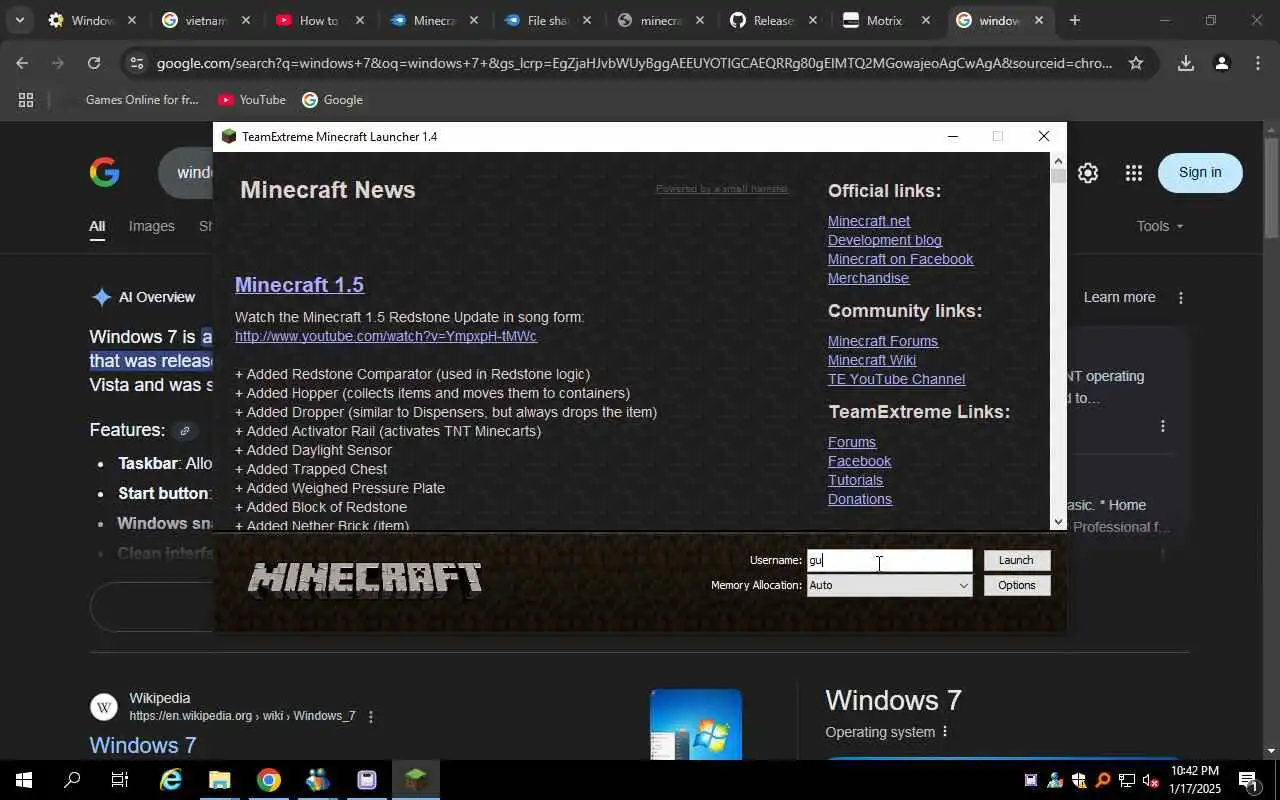
Task: Click the AI Overview Learn more link
Action: (x=1119, y=297)
